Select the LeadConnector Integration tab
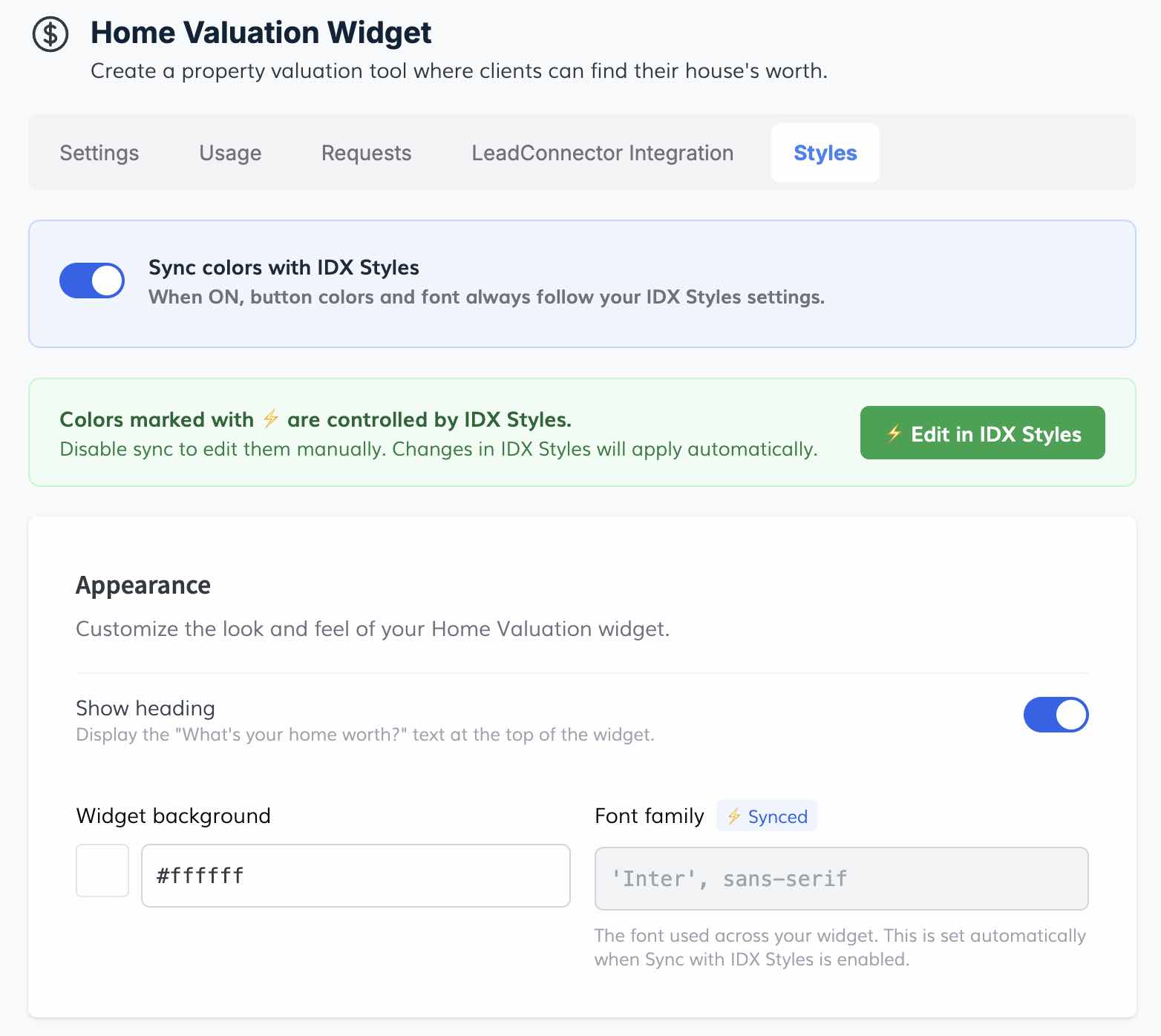 (602, 153)
